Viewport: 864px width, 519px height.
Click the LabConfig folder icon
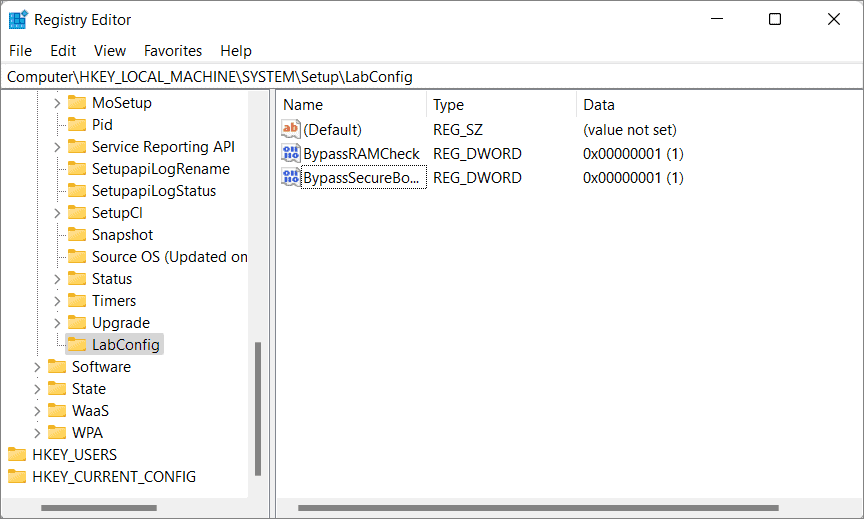pos(77,345)
